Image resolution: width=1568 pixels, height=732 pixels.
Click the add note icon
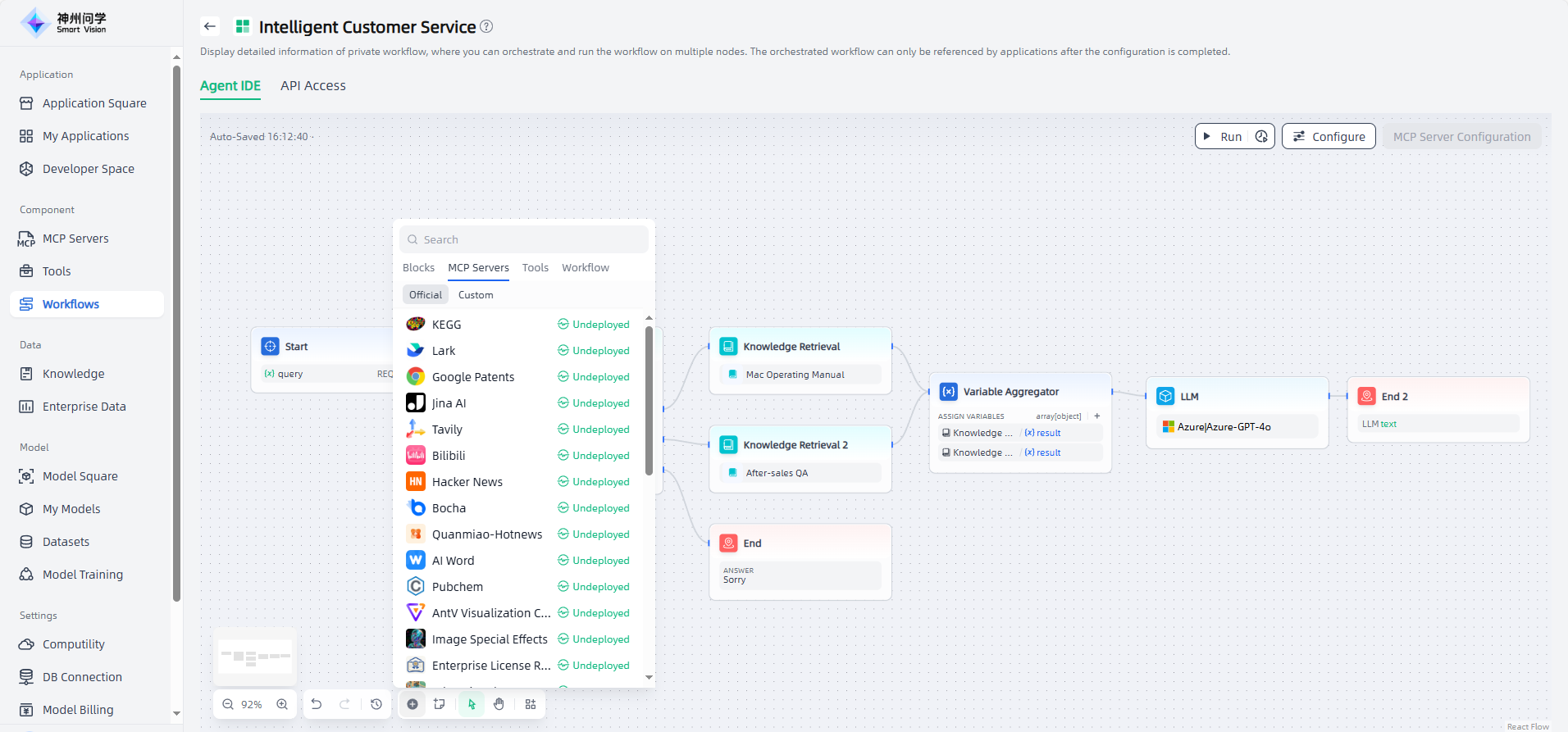tap(440, 704)
